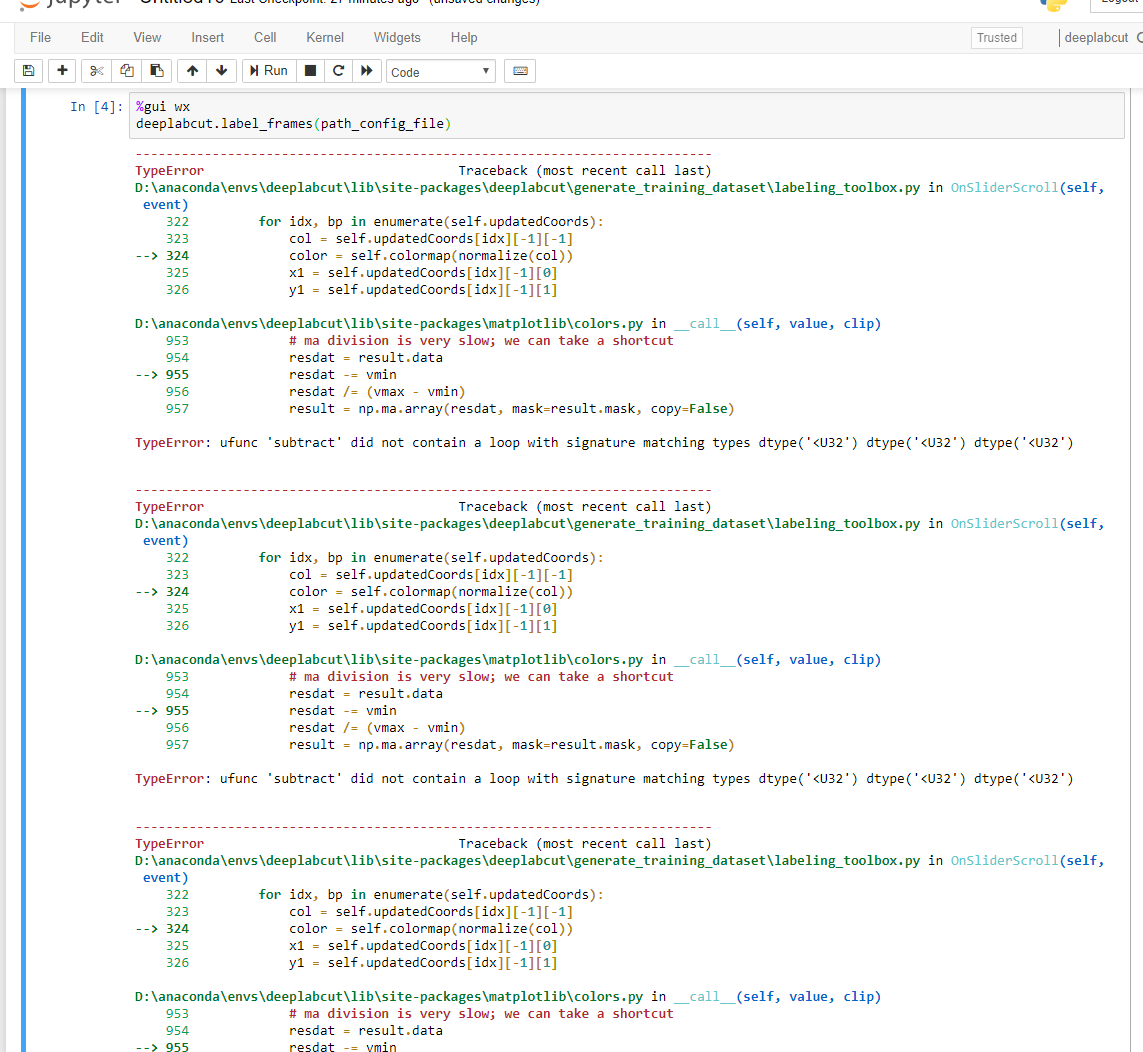Click the code line deeplabcut.label_frames(path_config_file)
1143x1052 pixels.
pos(293,124)
